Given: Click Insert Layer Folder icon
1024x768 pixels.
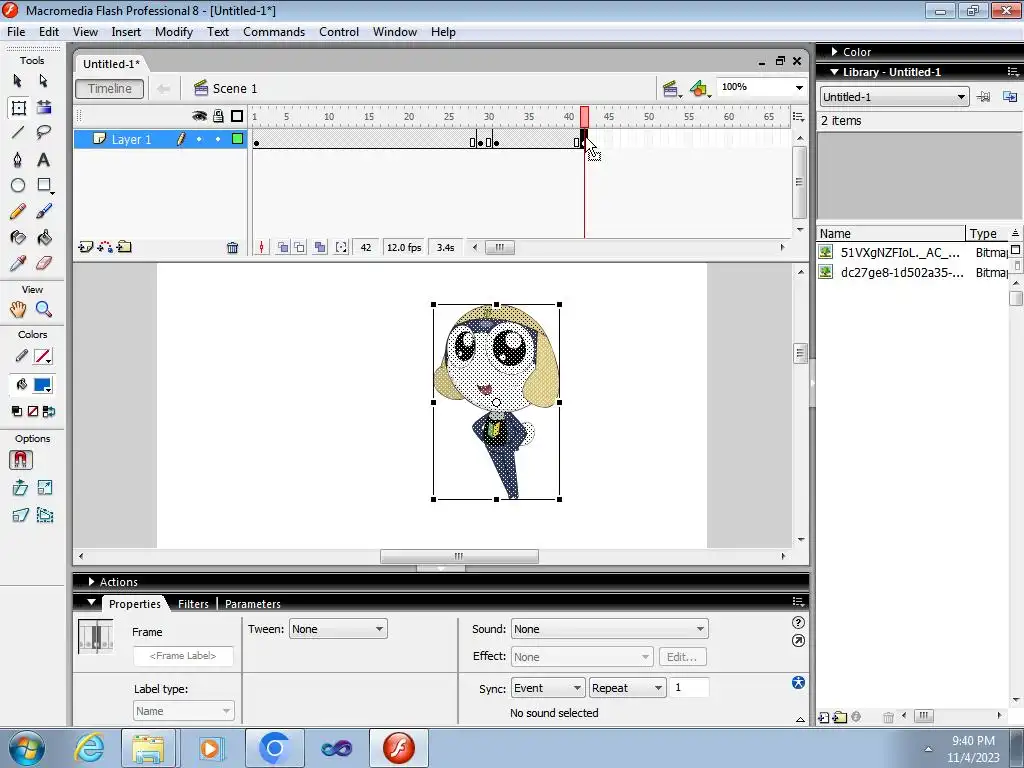Looking at the screenshot, I should point(124,247).
